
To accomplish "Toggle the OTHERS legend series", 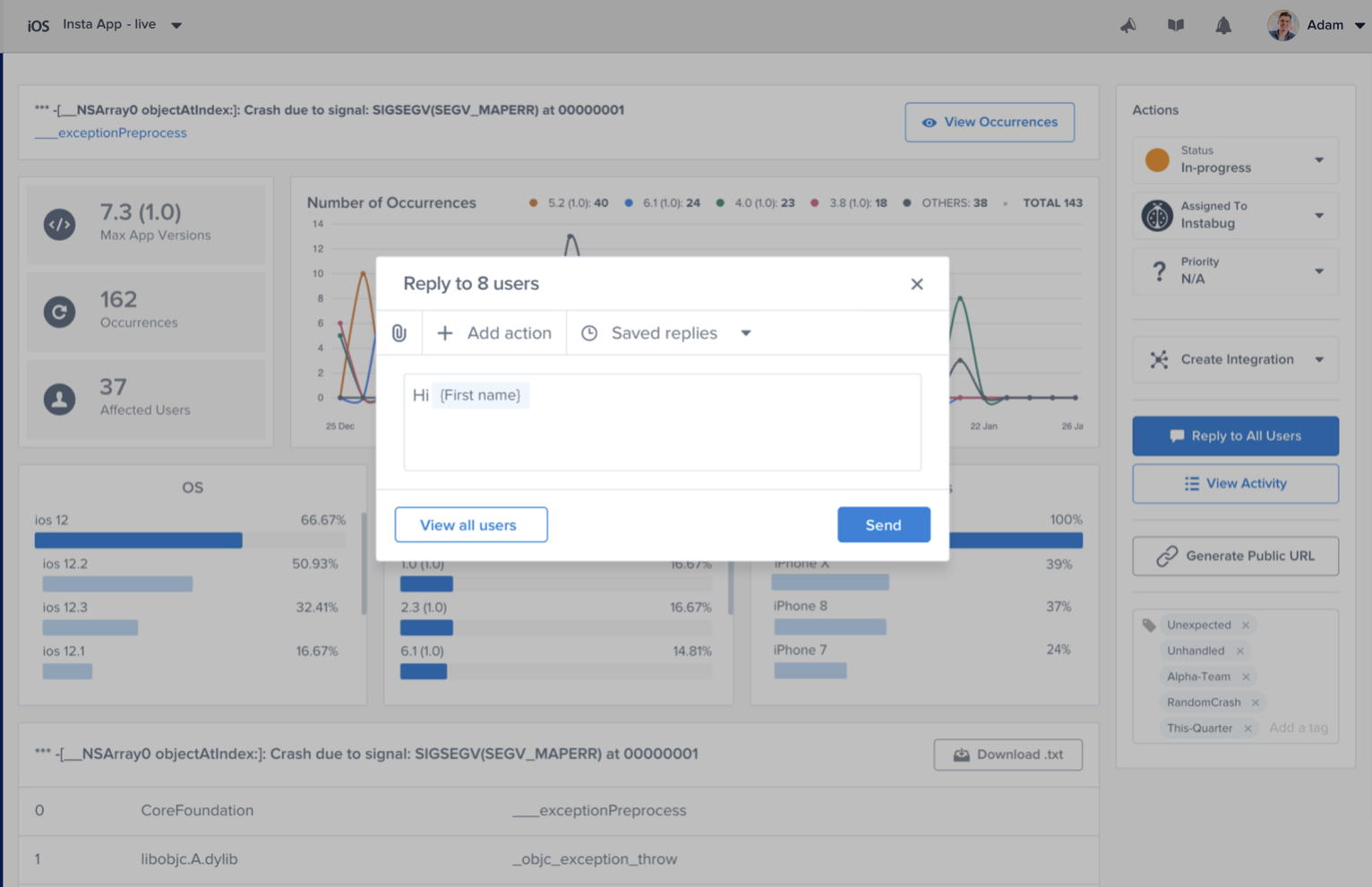I will pos(945,203).
